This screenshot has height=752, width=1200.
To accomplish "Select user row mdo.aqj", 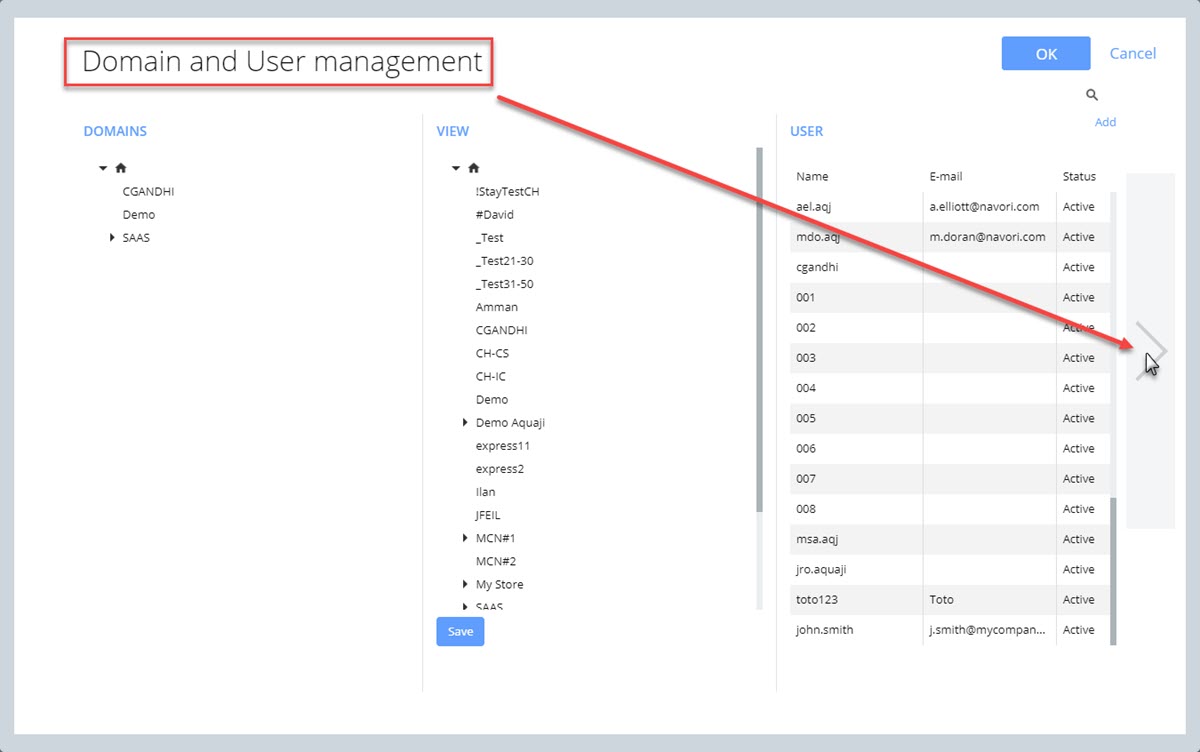I will click(949, 237).
